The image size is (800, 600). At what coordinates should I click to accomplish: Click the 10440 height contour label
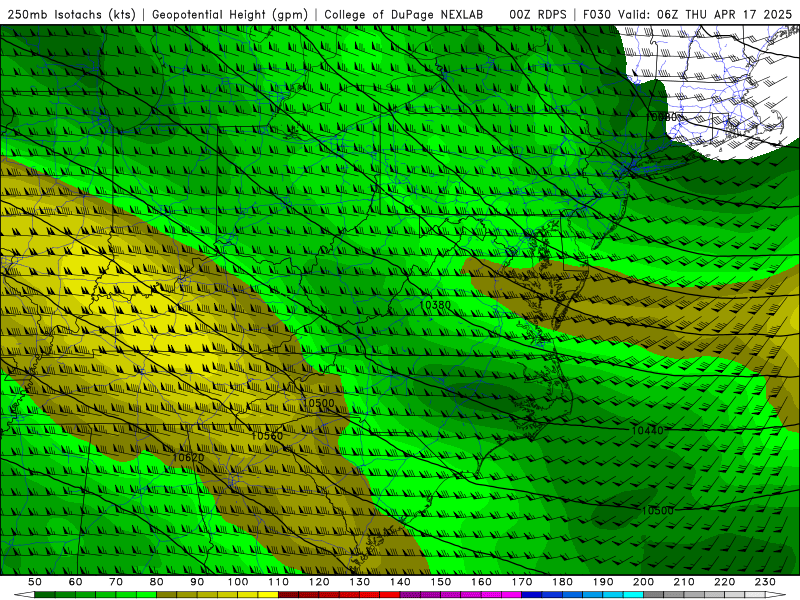click(x=647, y=431)
